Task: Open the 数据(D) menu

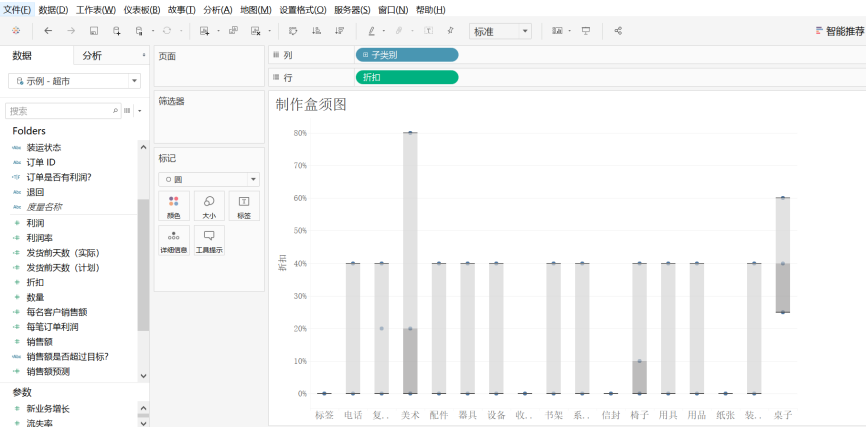Action: [x=54, y=10]
